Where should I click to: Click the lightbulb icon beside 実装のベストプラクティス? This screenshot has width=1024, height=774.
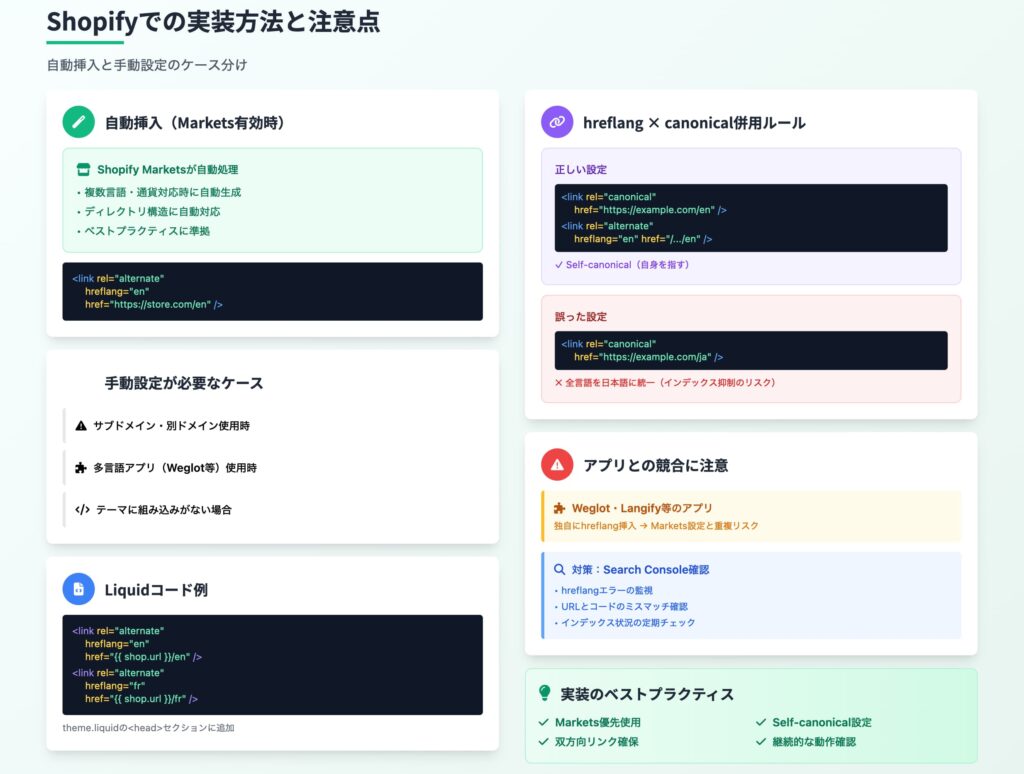[x=545, y=693]
